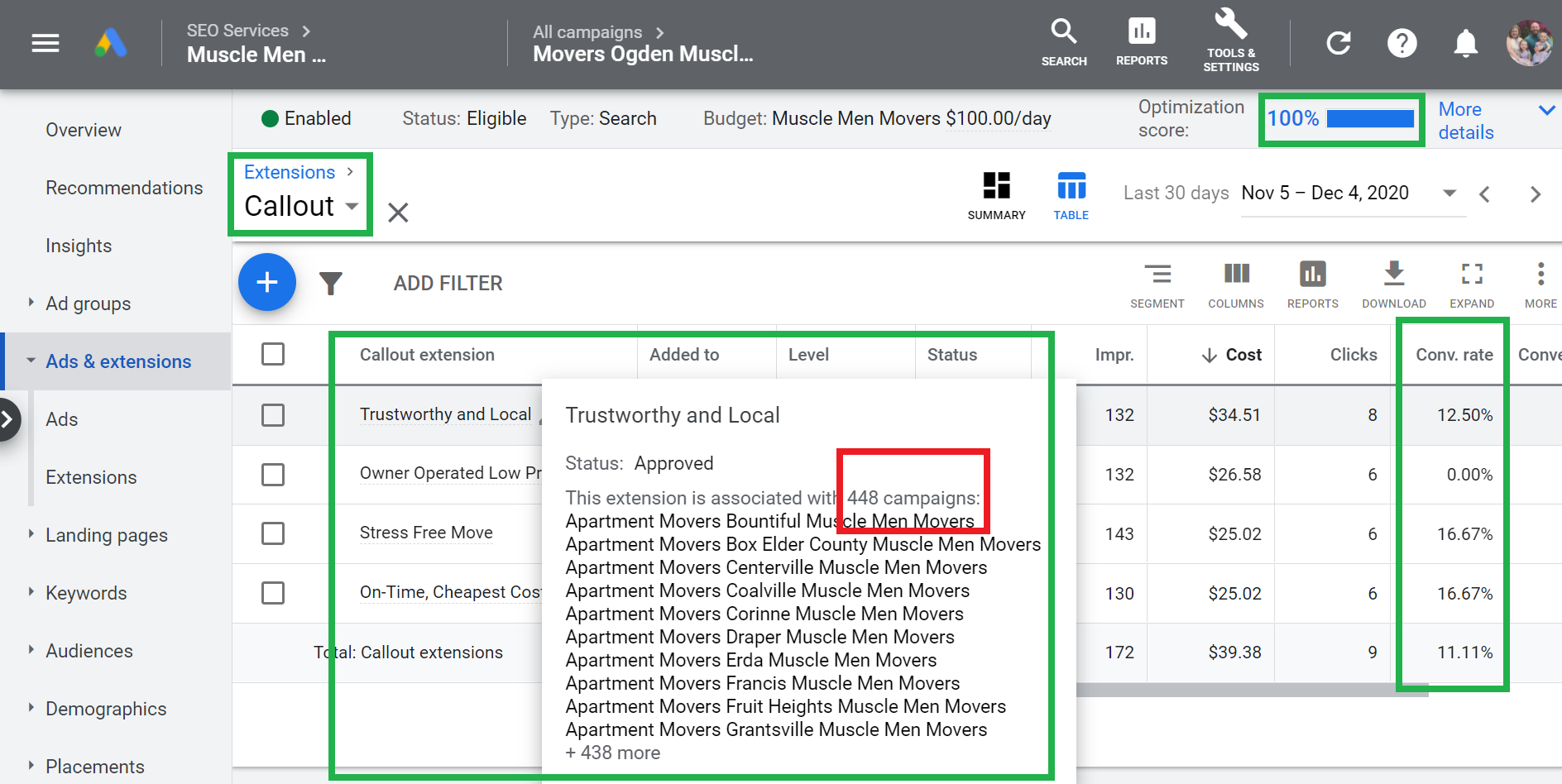Check the Trustworthy and Local row
This screenshot has height=784, width=1562.
point(273,415)
